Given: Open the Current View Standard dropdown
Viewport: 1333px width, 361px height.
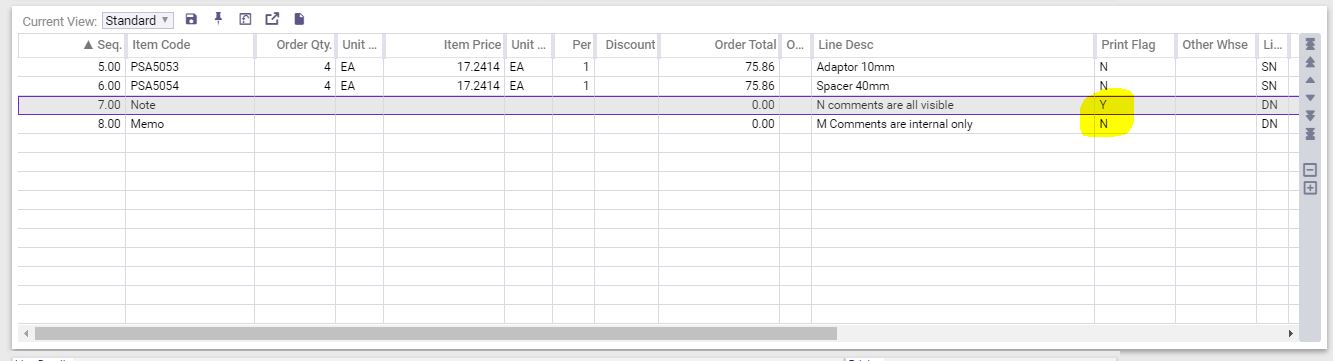Looking at the screenshot, I should pyautogui.click(x=137, y=20).
